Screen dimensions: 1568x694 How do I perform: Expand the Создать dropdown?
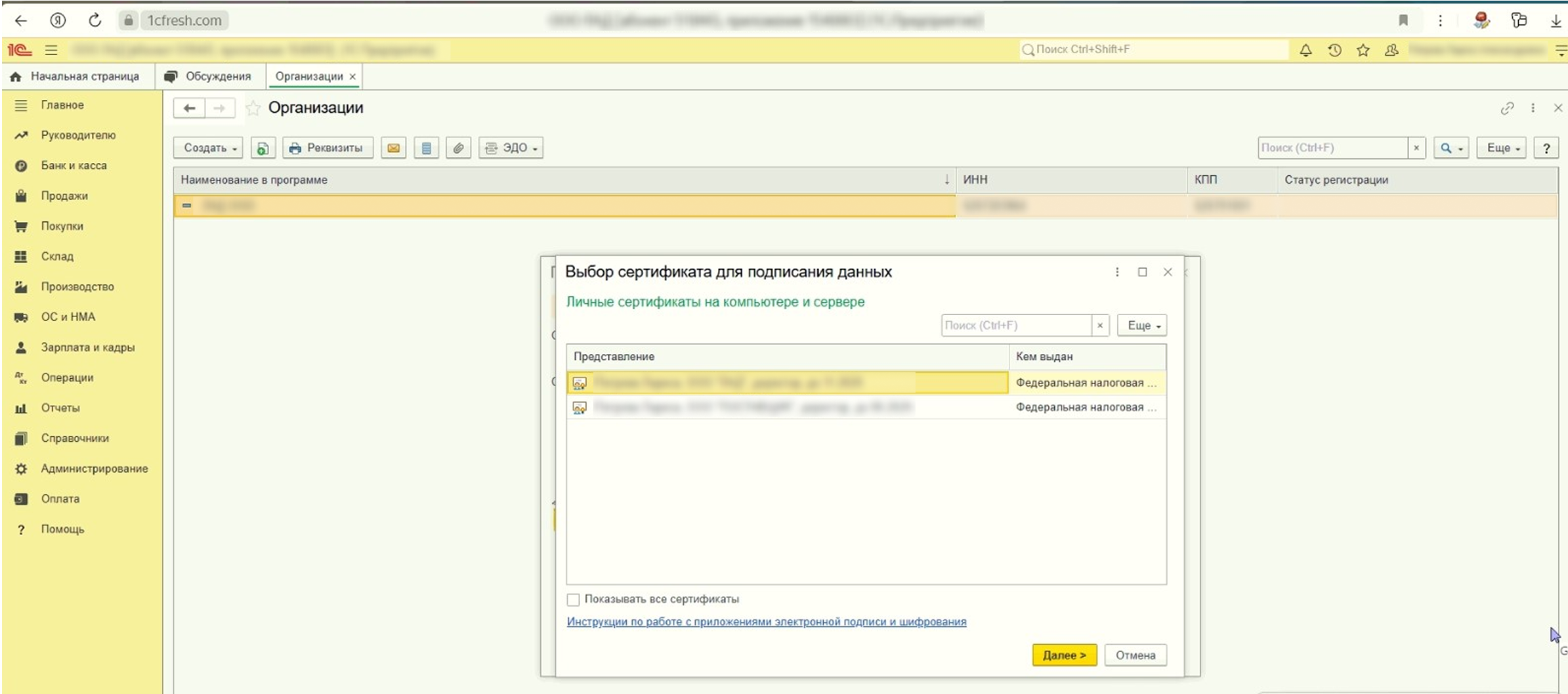pyautogui.click(x=208, y=148)
